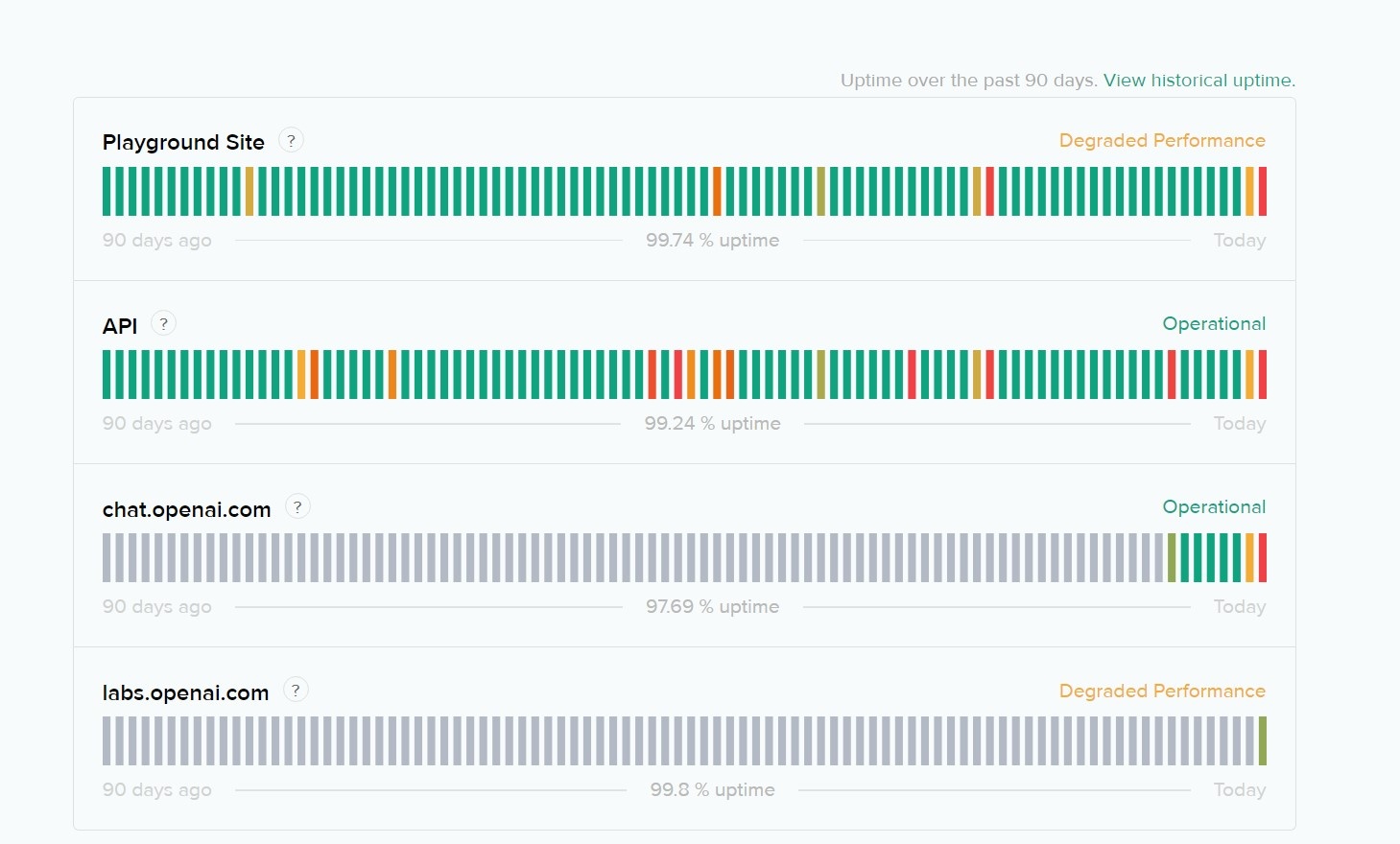
Task: Click the first colored bar in chat.openai.com timeline
Action: pyautogui.click(x=1172, y=557)
